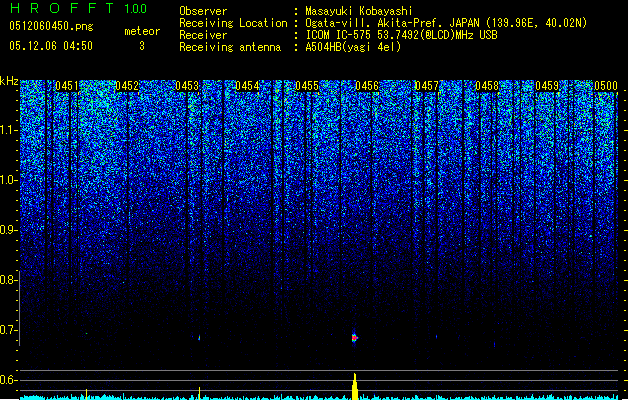Click the 0457 time marker
Image resolution: width=629 pixels, height=400 pixels.
pyautogui.click(x=427, y=86)
